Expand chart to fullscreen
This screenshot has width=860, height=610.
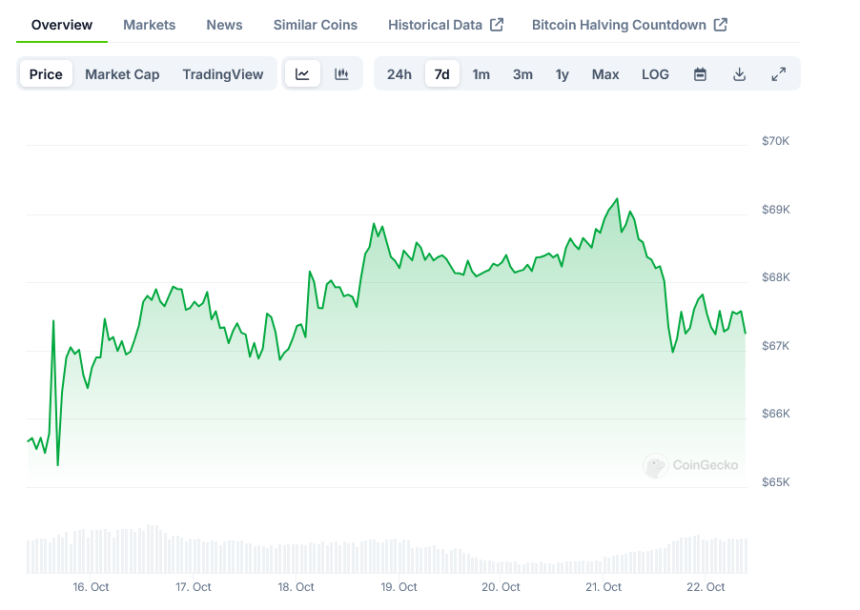coord(778,74)
